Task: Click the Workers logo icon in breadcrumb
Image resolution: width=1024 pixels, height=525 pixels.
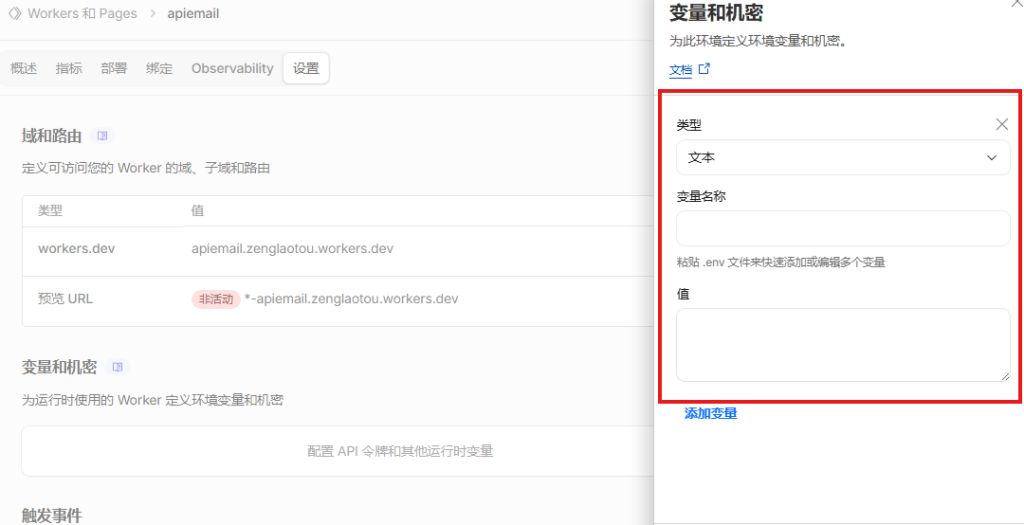Action: tap(14, 13)
